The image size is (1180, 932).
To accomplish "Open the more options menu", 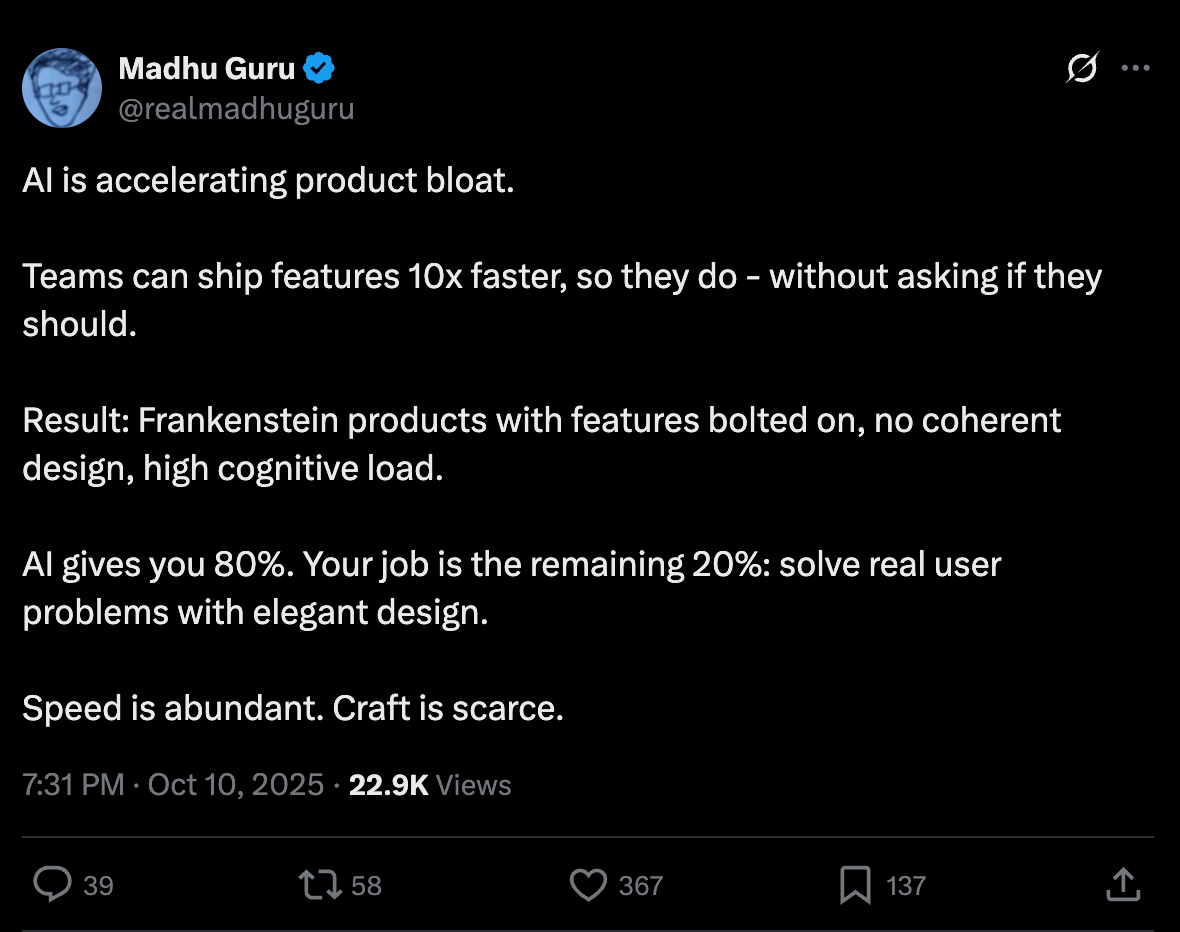I will pos(1136,68).
